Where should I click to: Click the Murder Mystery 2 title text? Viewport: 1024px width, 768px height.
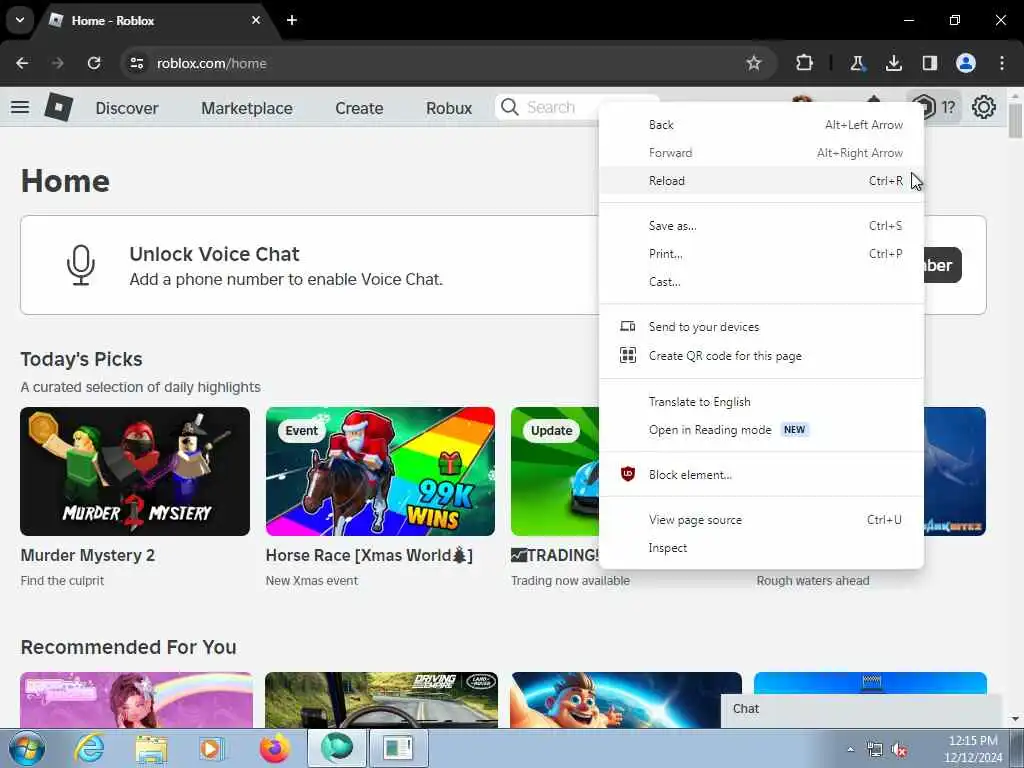(88, 555)
